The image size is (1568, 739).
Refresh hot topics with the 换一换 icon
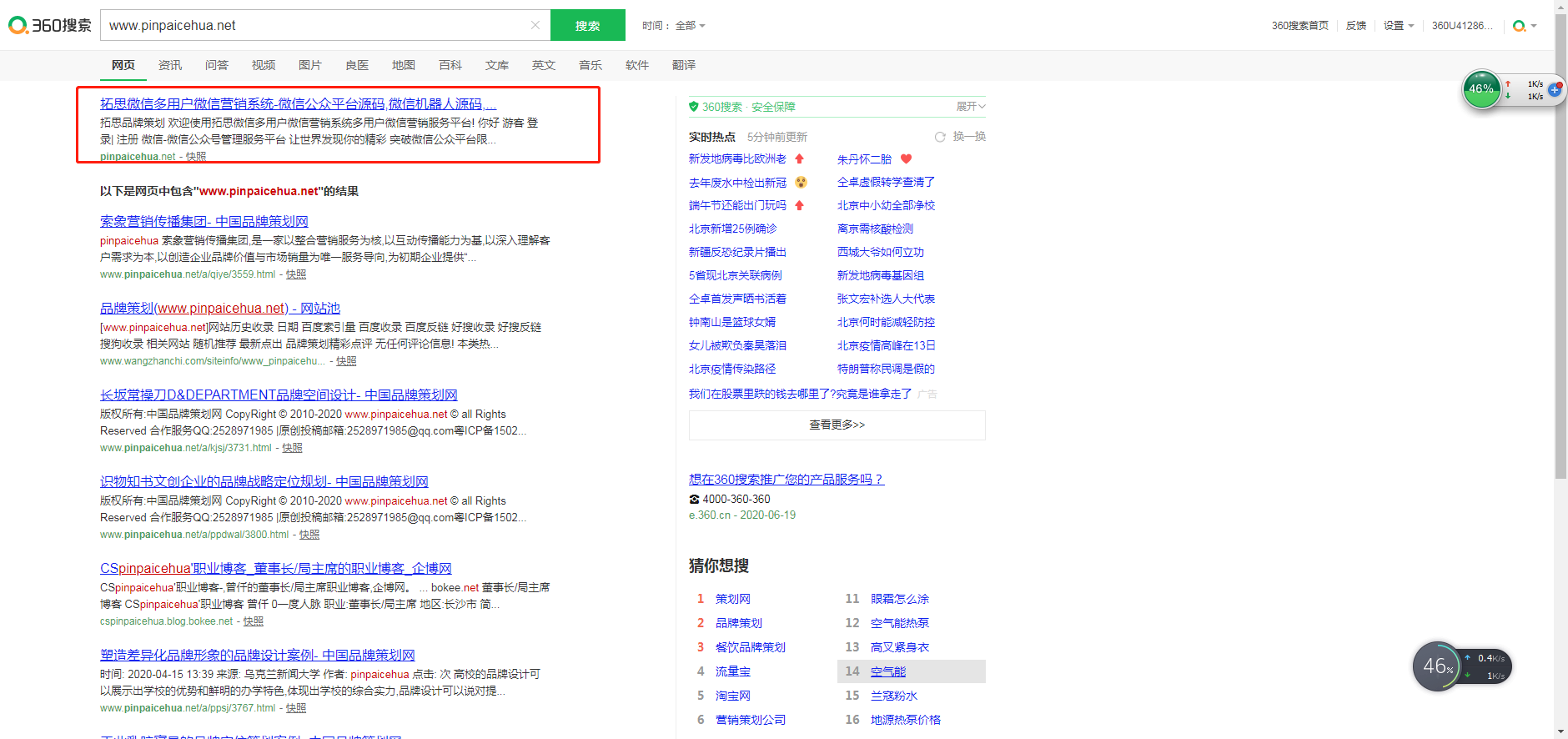940,137
